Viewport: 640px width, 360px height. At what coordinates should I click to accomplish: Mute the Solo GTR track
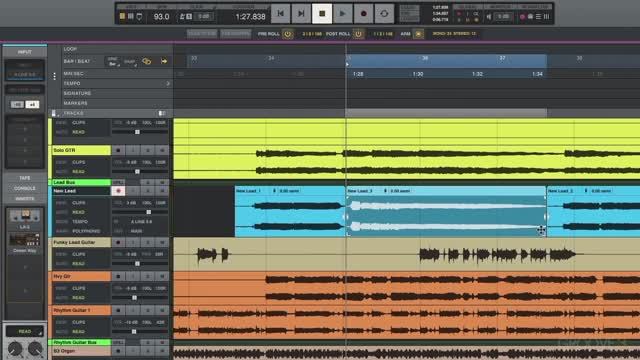(x=162, y=150)
